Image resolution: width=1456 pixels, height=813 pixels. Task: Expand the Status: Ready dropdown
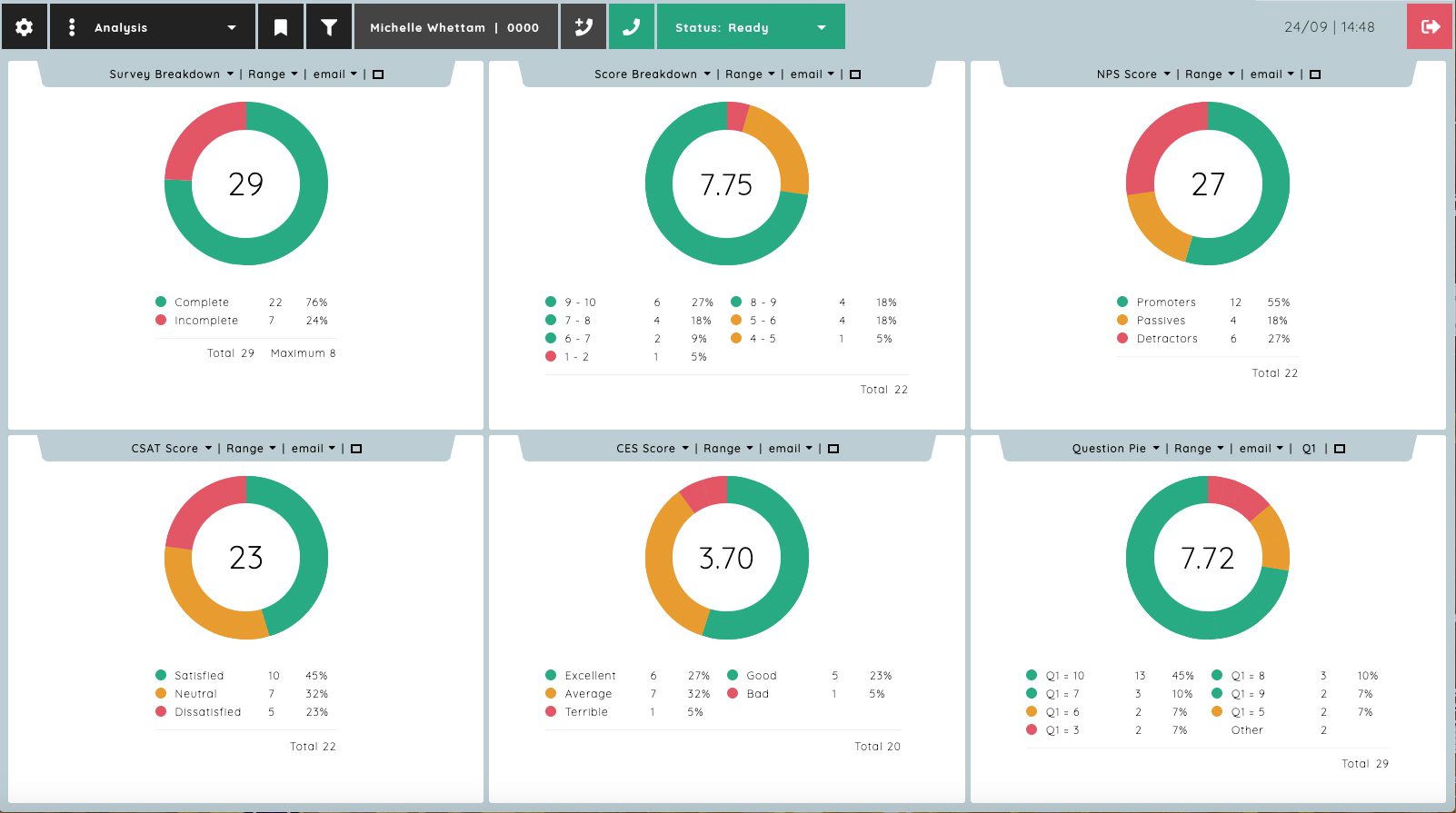pyautogui.click(x=751, y=27)
